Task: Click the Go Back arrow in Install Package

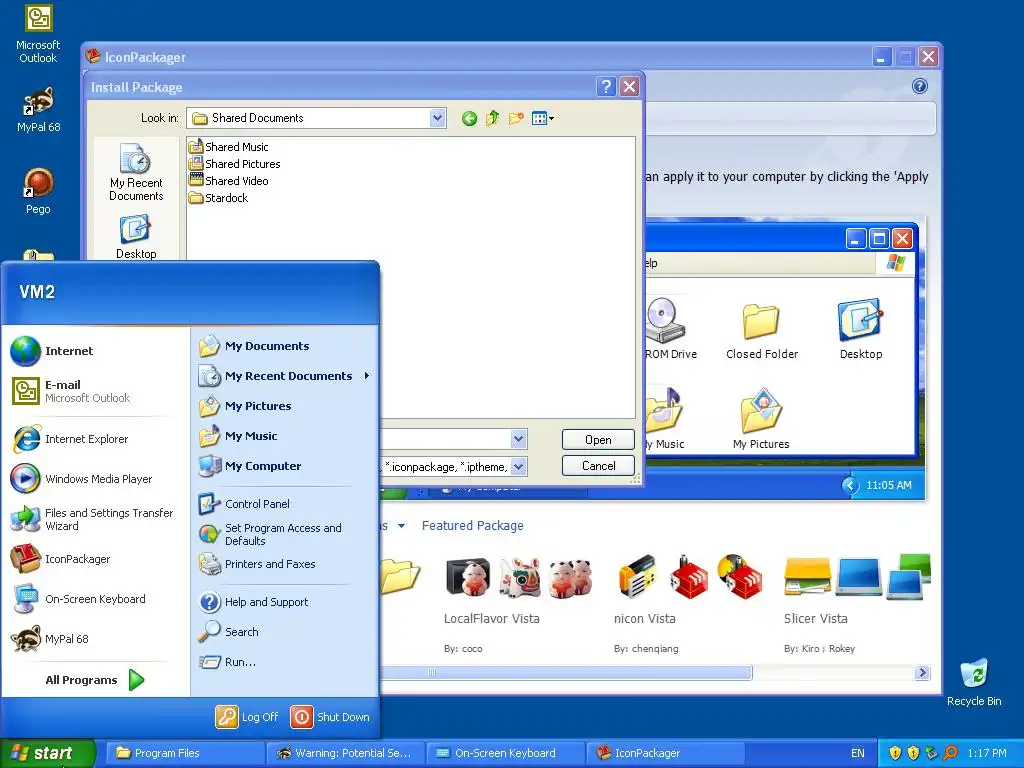Action: [469, 118]
